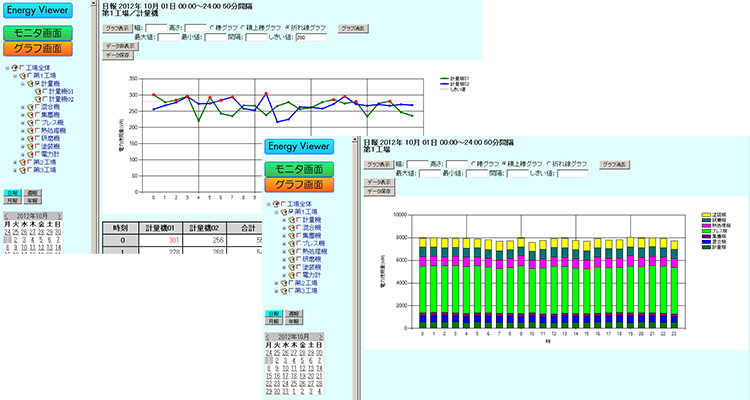
Task: Expand the 第3工場 node in the top-left tree
Action: (x=14, y=171)
